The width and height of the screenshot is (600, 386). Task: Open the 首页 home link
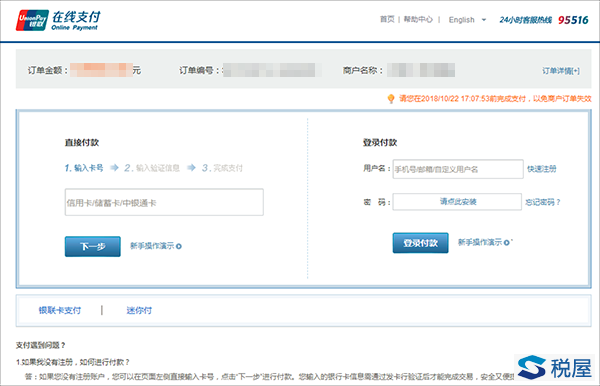click(387, 19)
